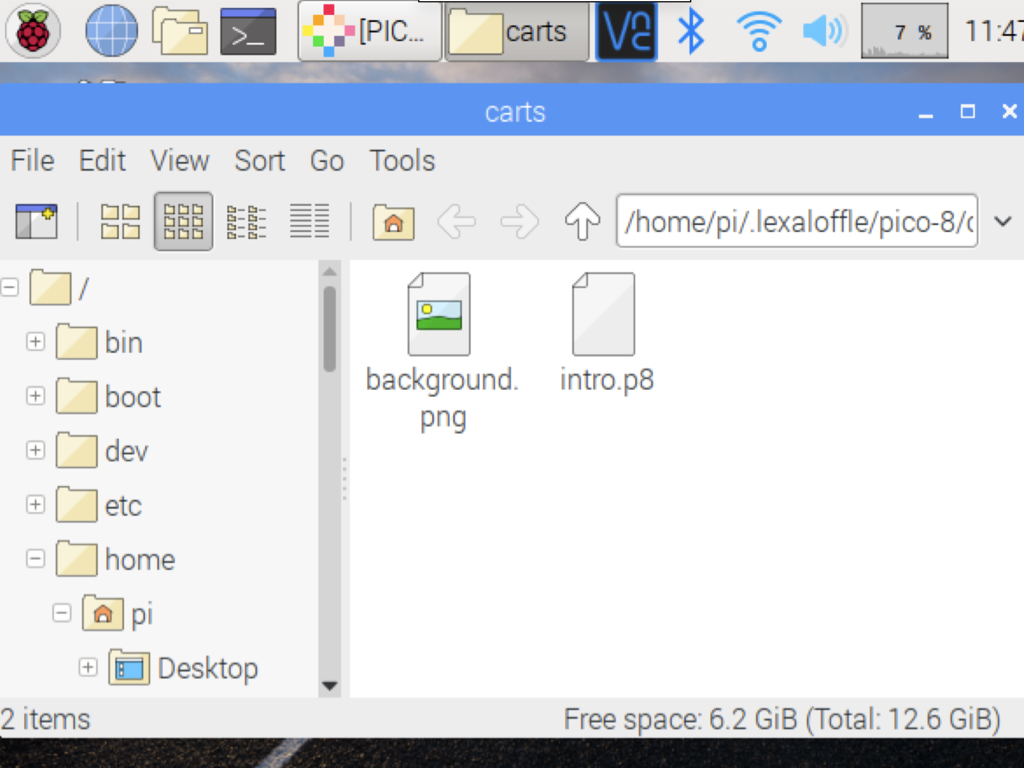The height and width of the screenshot is (768, 1024).
Task: Click the "2 items" status bar text
Action: [x=46, y=719]
